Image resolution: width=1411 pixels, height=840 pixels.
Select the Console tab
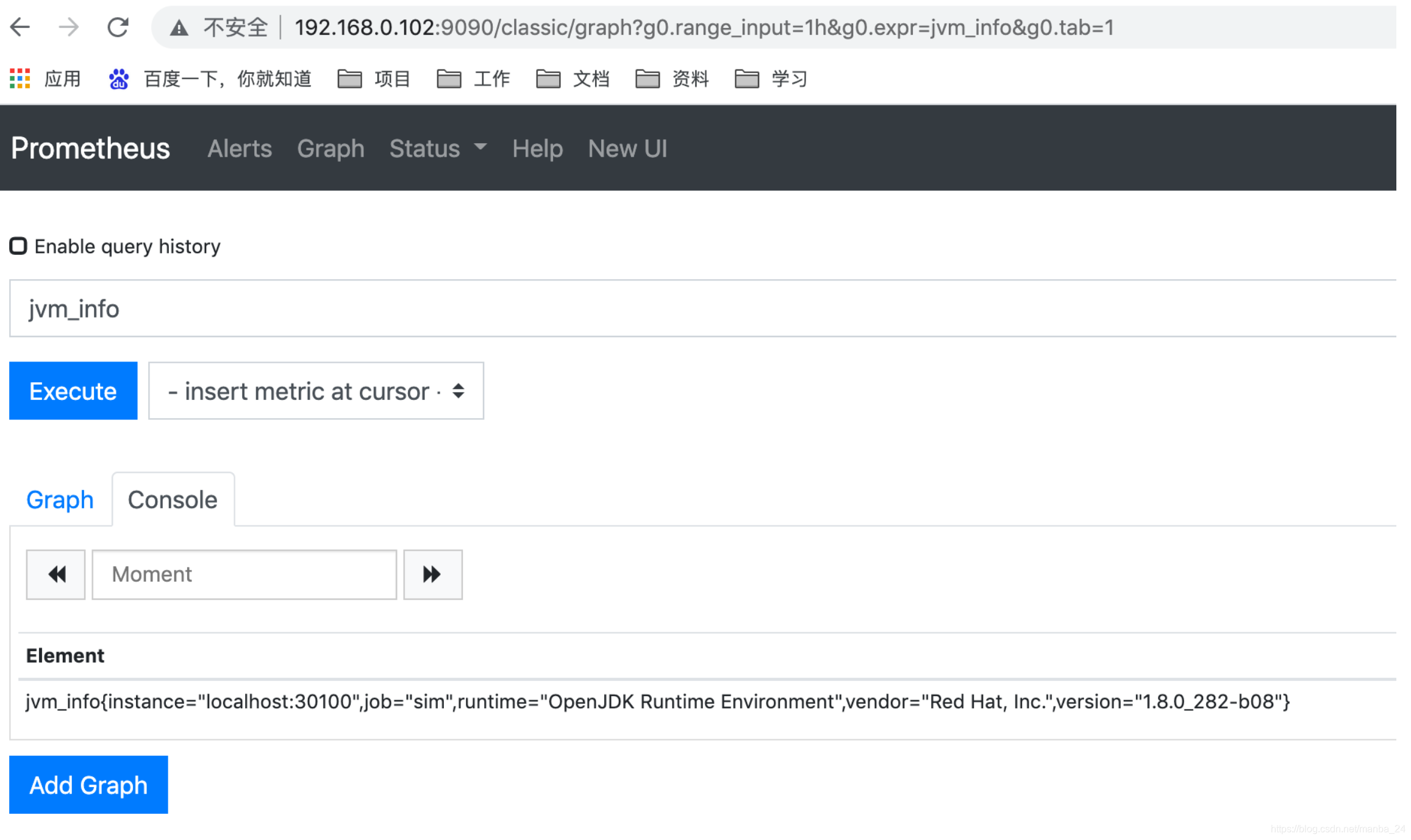tap(173, 500)
